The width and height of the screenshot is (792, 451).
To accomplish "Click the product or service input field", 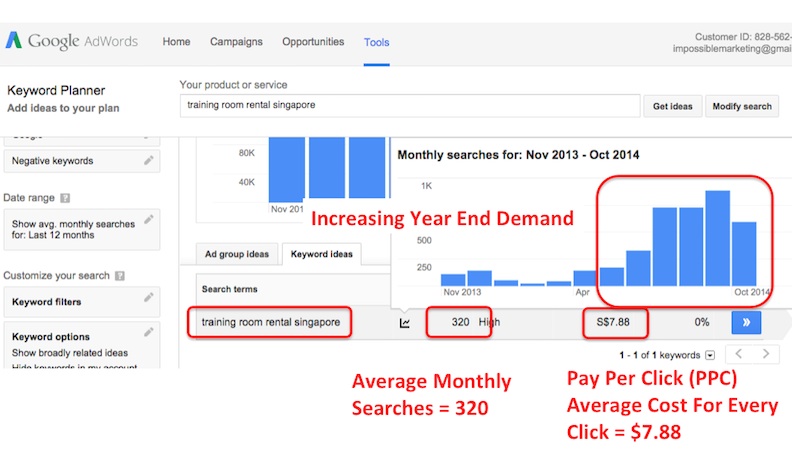I will click(x=410, y=106).
